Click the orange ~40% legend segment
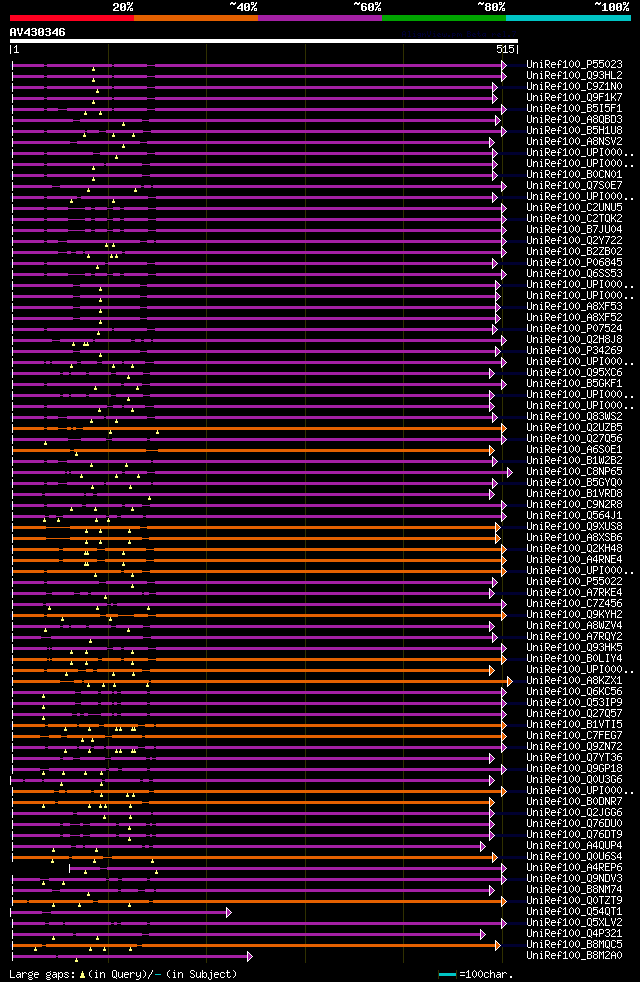 196,18
